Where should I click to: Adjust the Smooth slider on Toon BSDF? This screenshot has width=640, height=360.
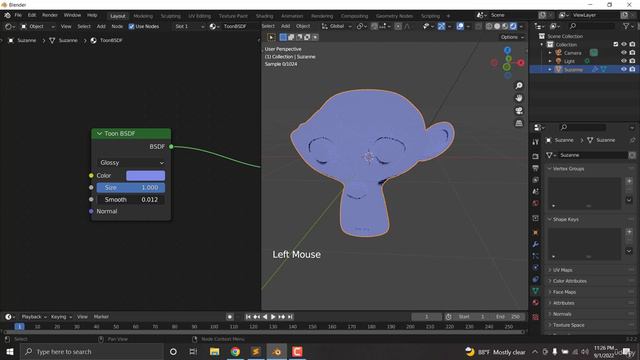[131, 200]
